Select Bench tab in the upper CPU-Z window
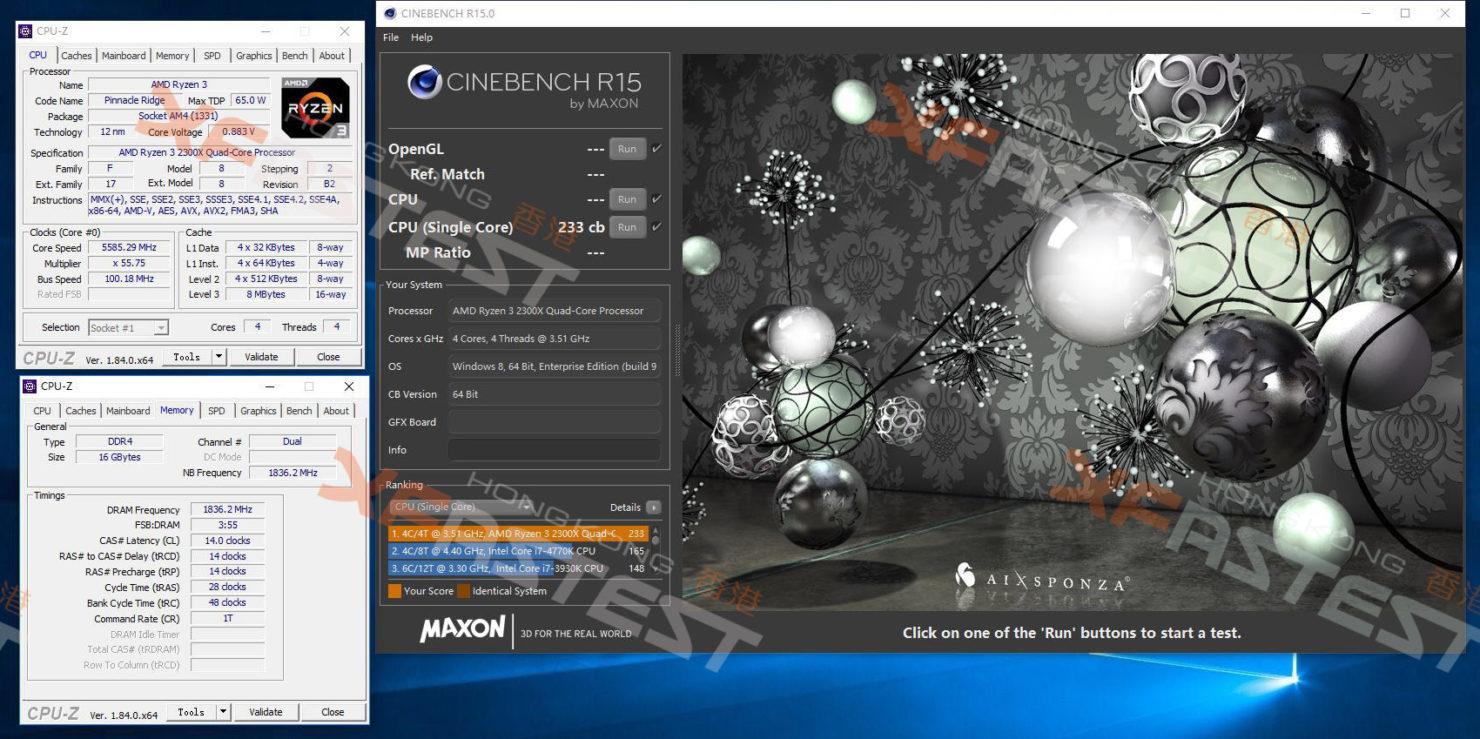 [x=295, y=56]
